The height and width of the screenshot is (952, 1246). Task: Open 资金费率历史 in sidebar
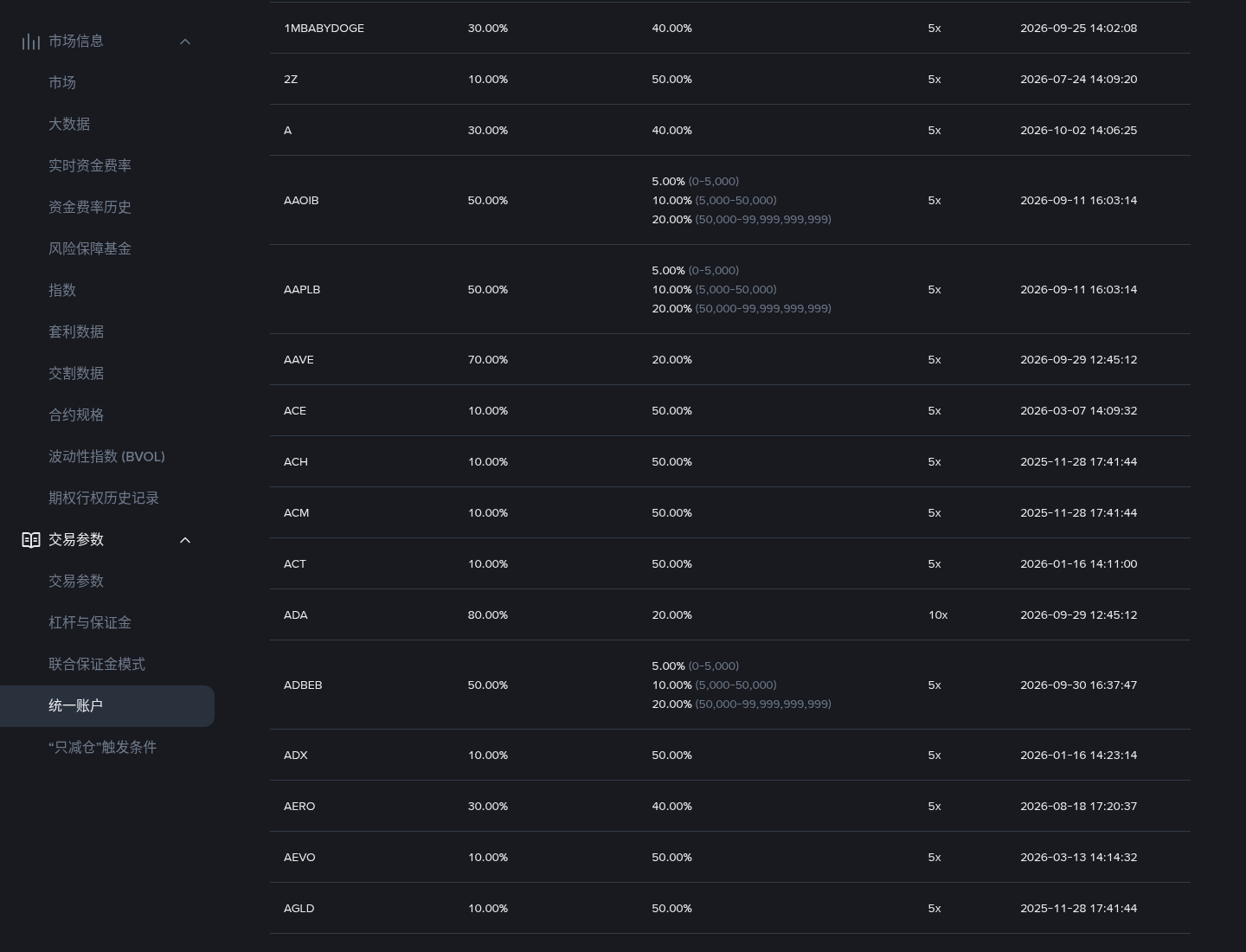90,208
